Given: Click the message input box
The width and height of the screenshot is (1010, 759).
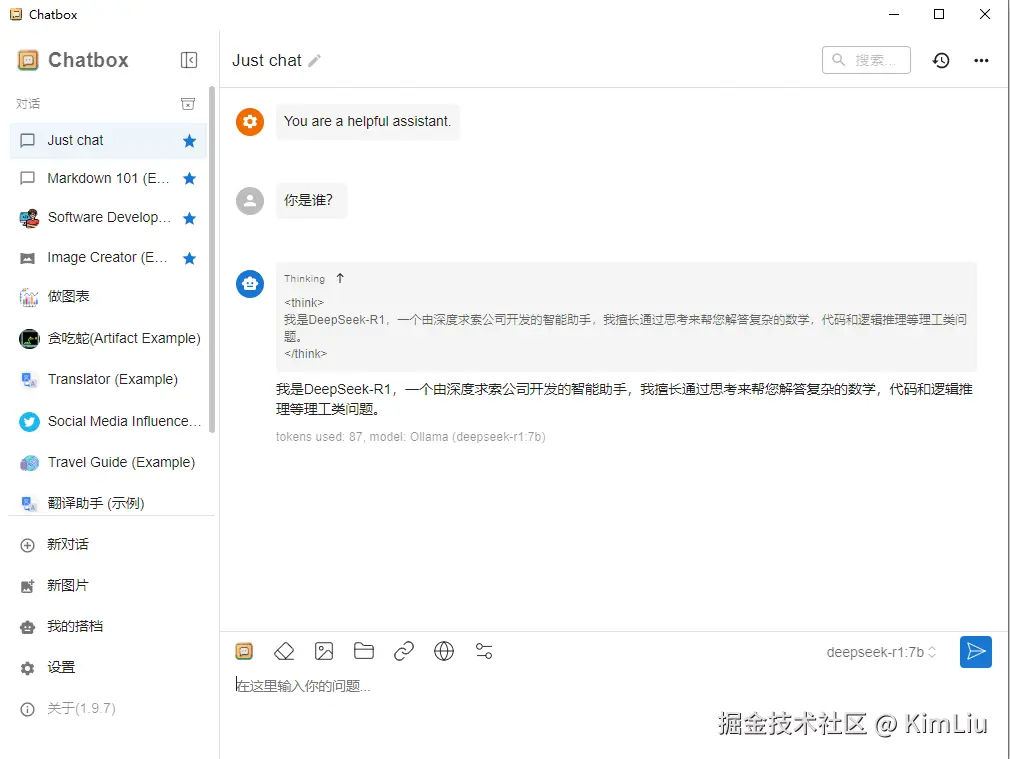Looking at the screenshot, I should point(612,686).
